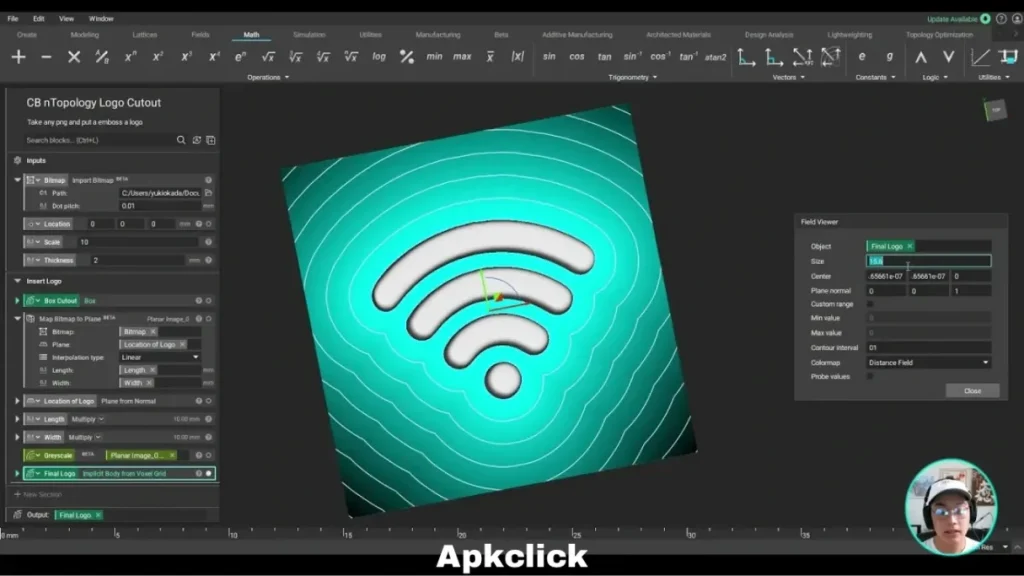Click the Close button in Field Viewer
Image resolution: width=1024 pixels, height=576 pixels.
971,390
